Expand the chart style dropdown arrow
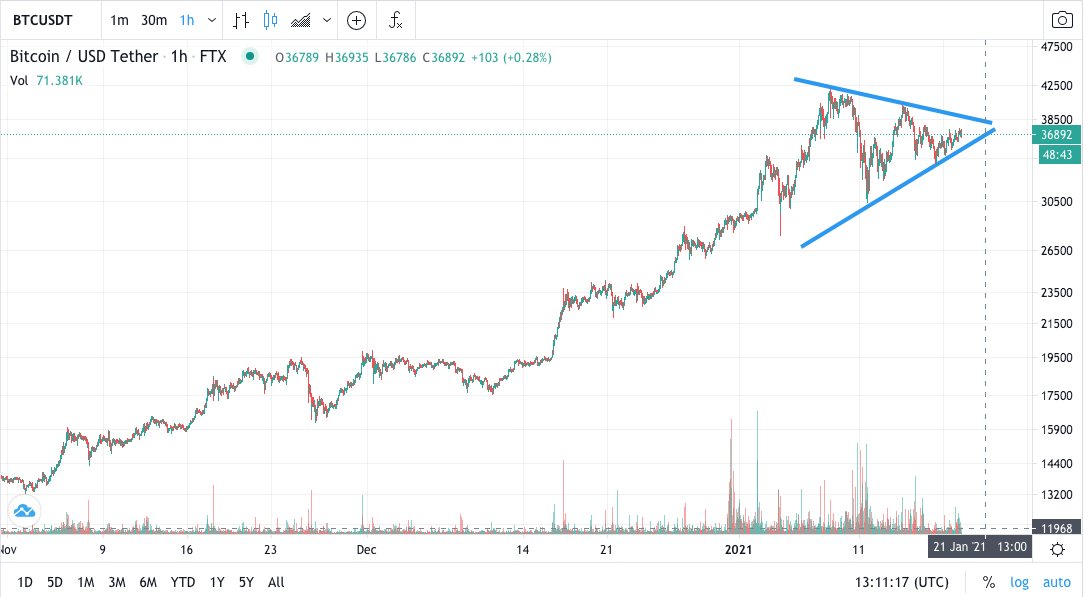 [x=326, y=19]
